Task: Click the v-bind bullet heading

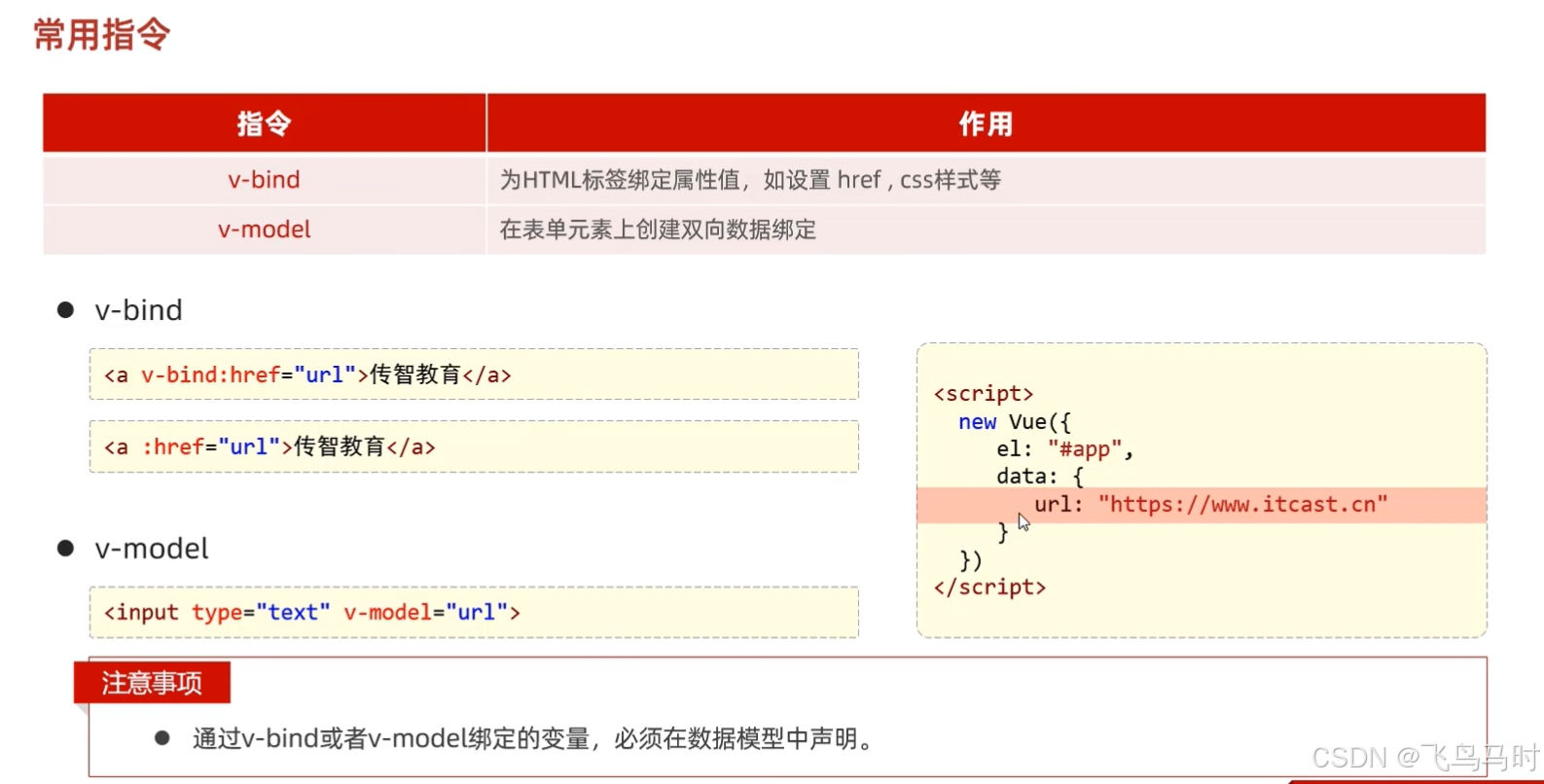Action: click(x=138, y=310)
